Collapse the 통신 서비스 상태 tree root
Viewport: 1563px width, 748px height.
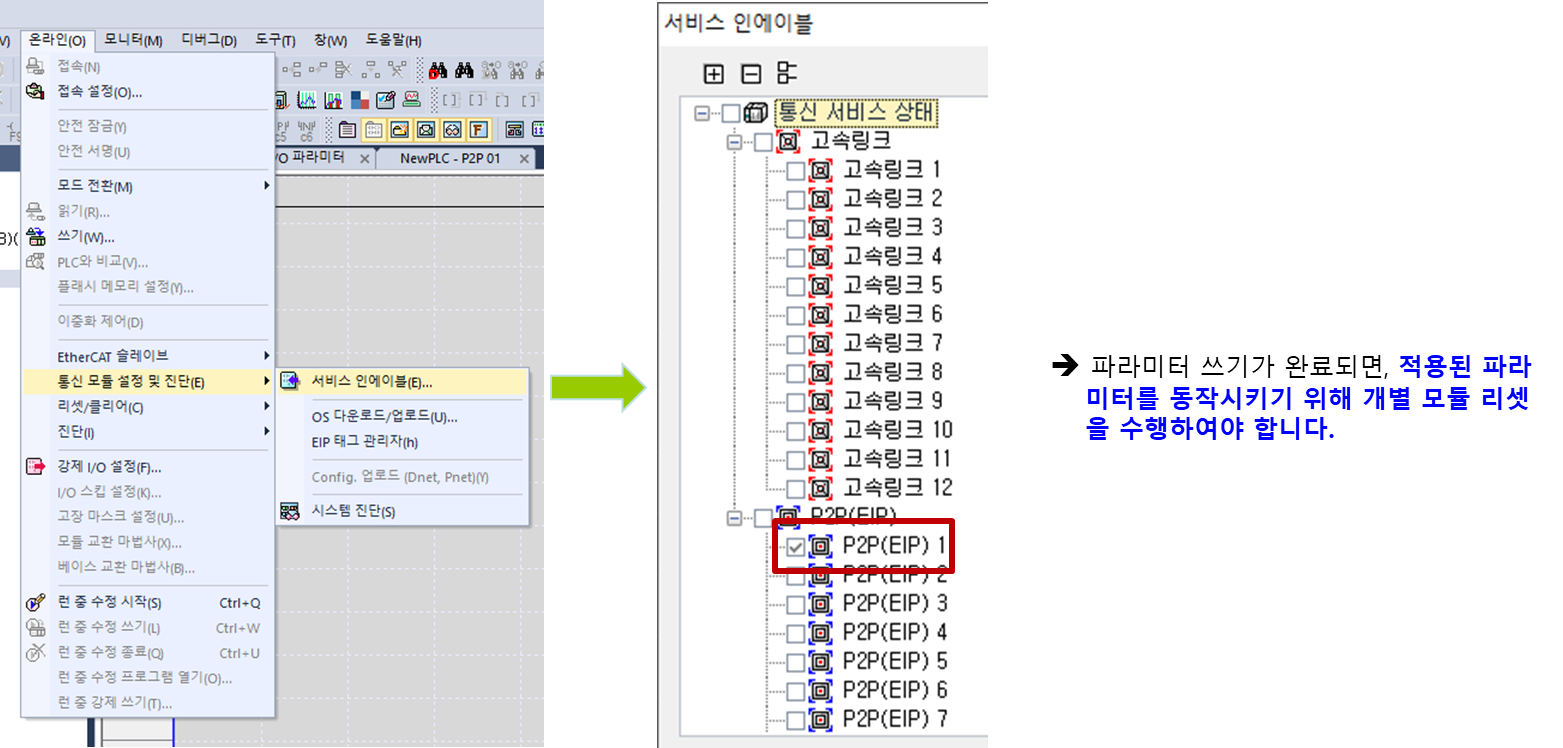(x=702, y=113)
